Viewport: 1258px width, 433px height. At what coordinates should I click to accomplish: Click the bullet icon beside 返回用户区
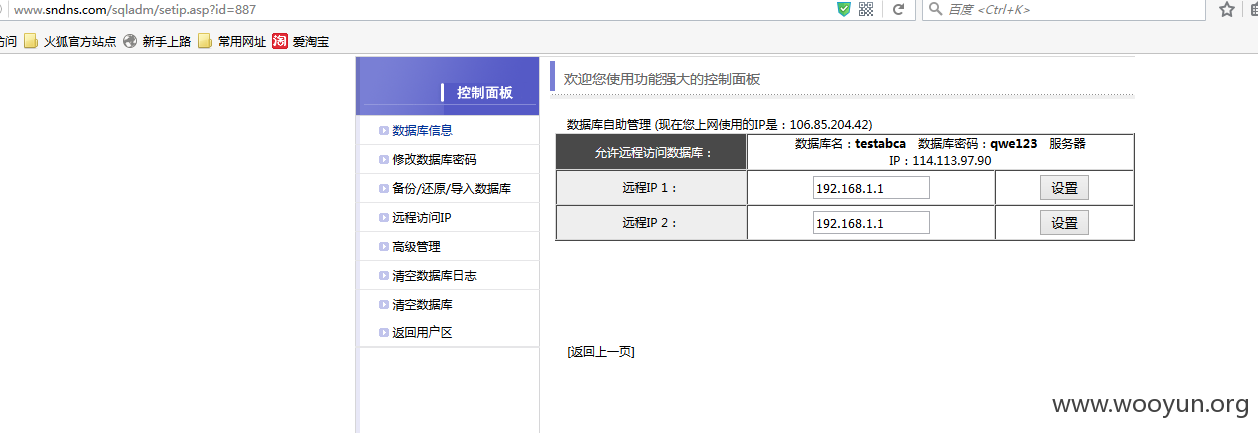pos(384,332)
